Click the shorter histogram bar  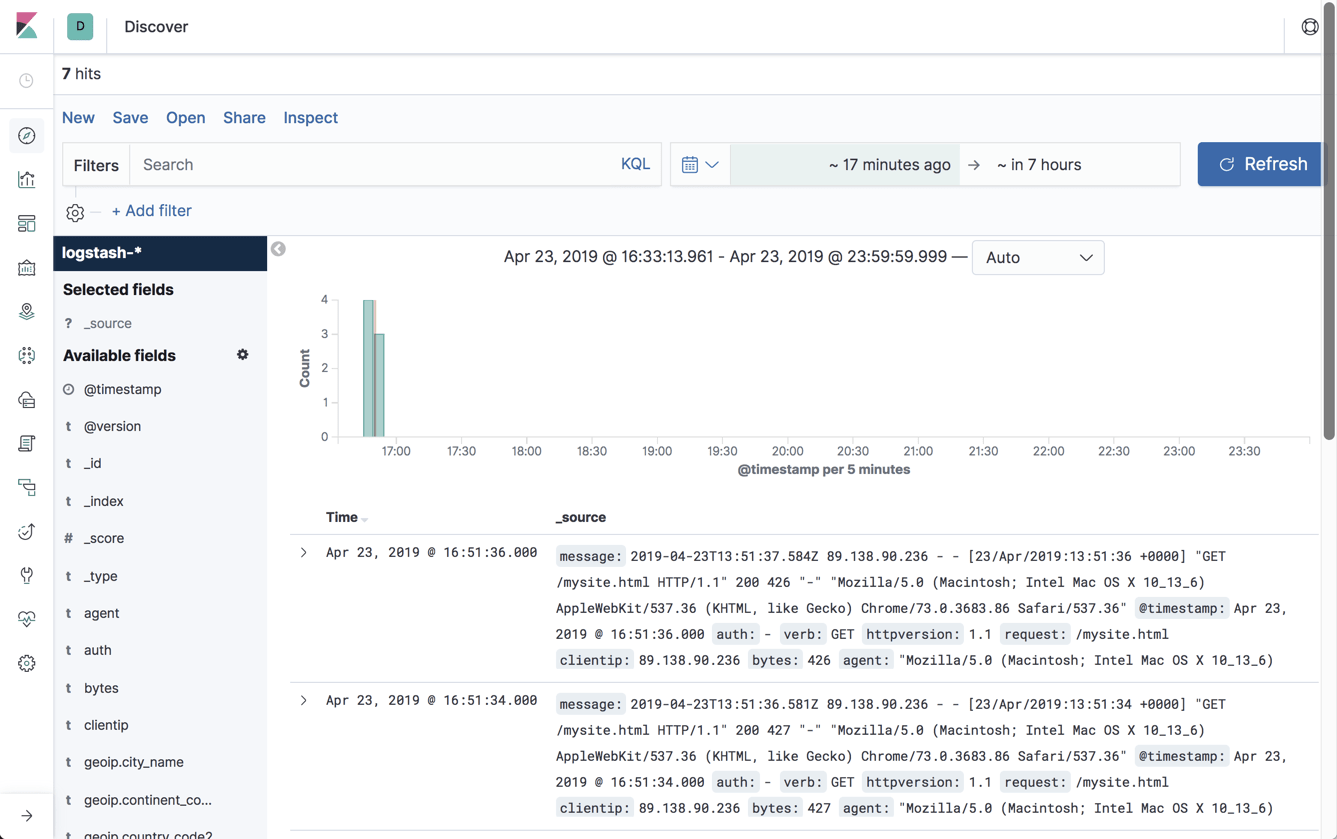pos(379,385)
